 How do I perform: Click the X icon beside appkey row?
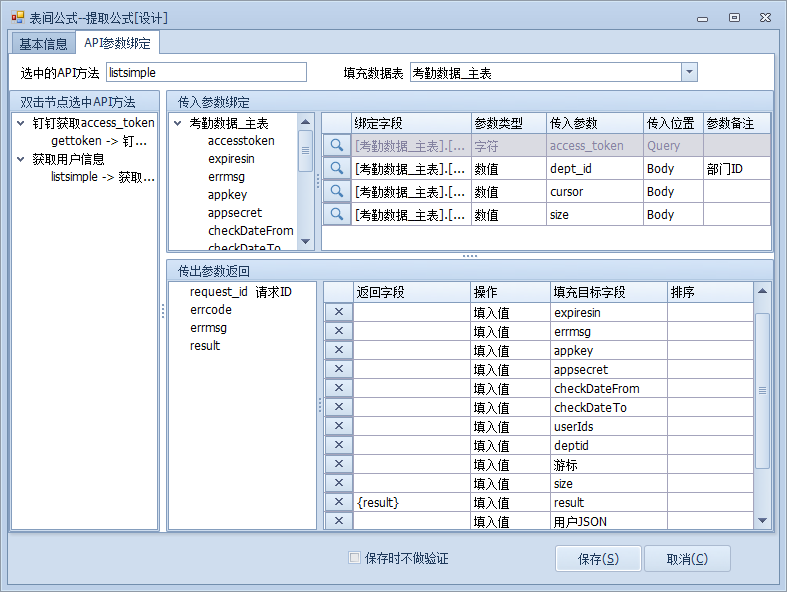coord(338,351)
